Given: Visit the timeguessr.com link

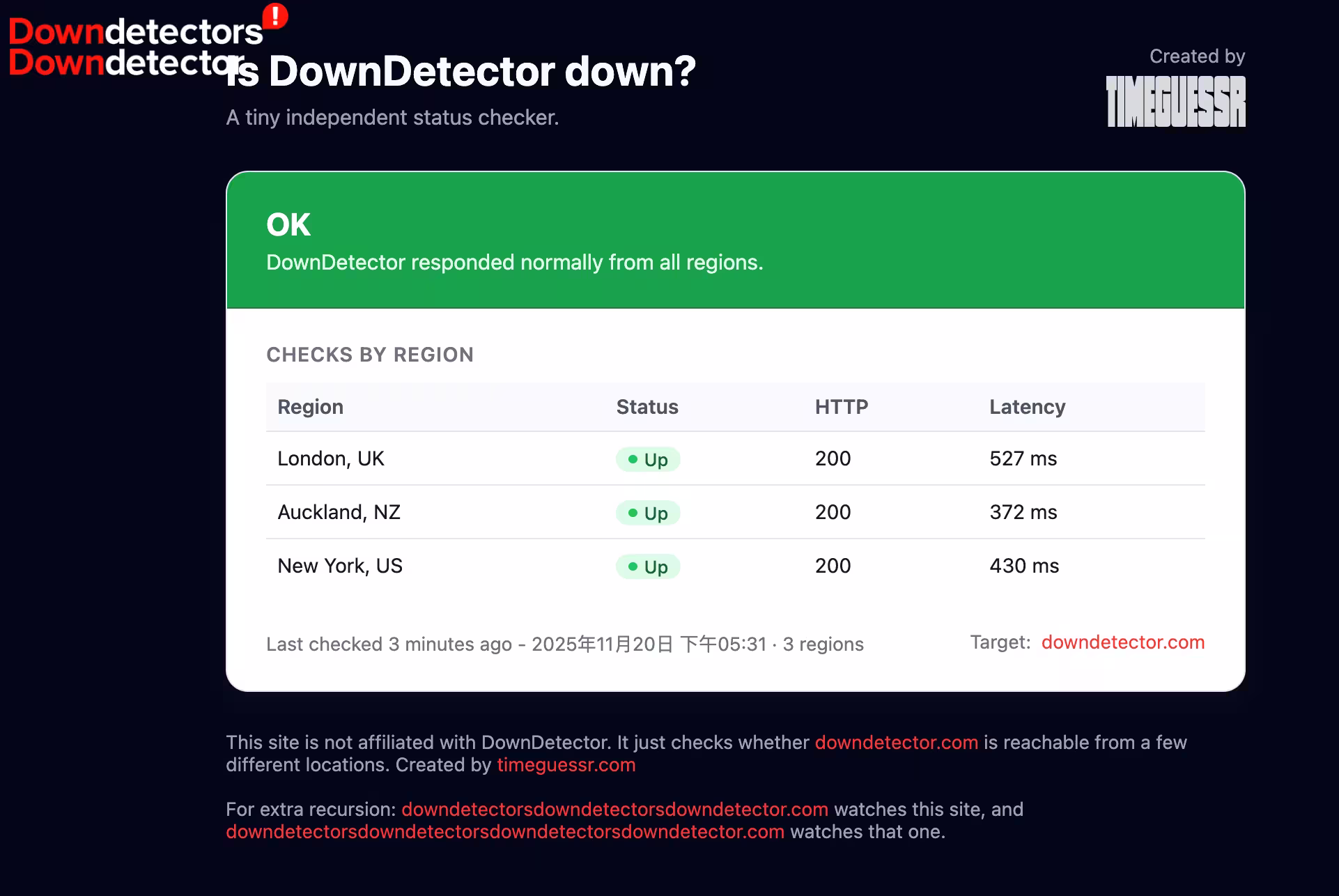Looking at the screenshot, I should (566, 765).
